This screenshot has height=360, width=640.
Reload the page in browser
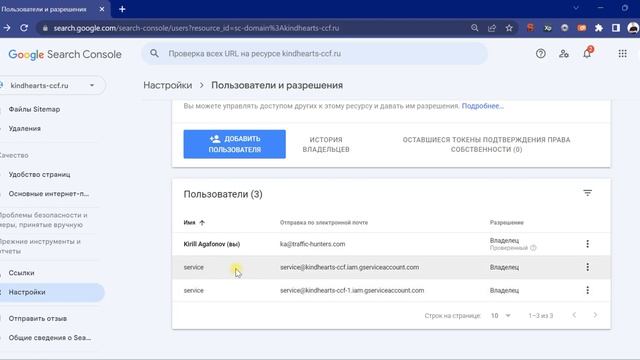[x=24, y=28]
